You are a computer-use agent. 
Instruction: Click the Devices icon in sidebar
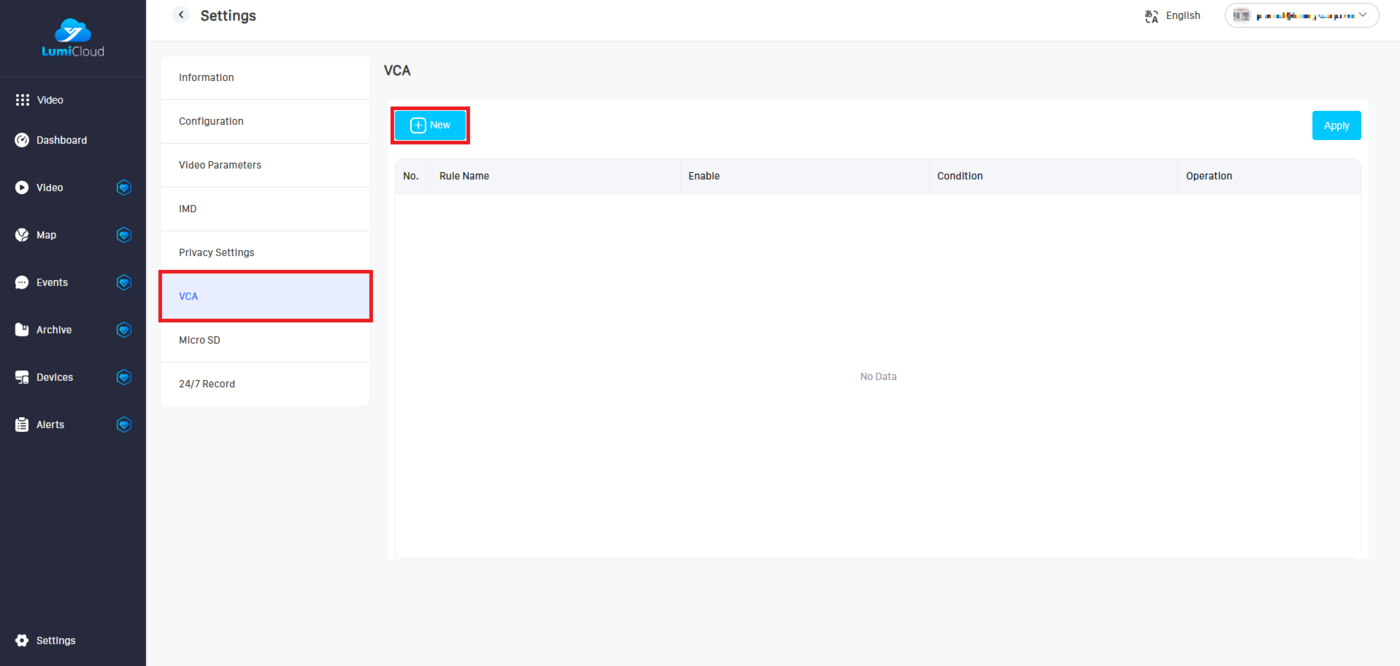click(x=22, y=377)
